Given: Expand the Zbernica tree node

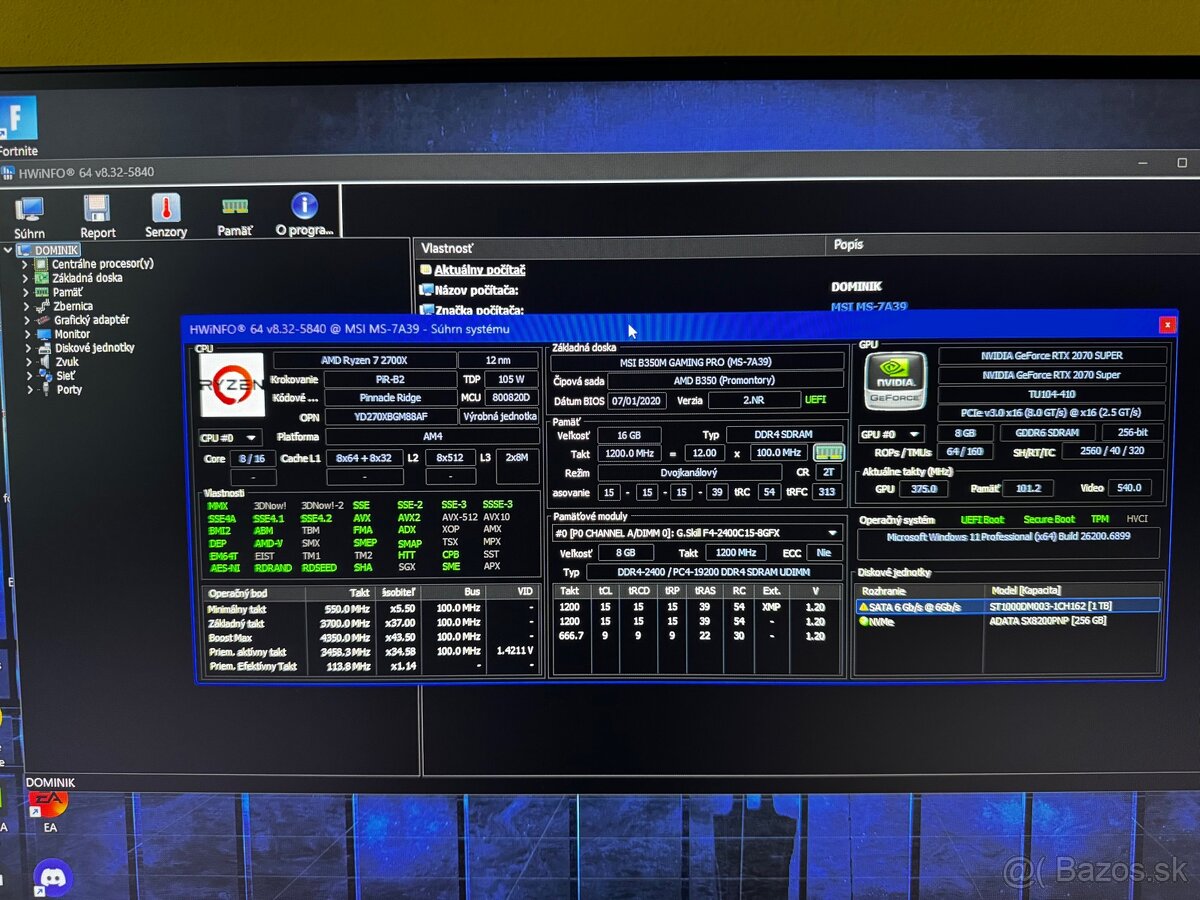Looking at the screenshot, I should pos(27,306).
